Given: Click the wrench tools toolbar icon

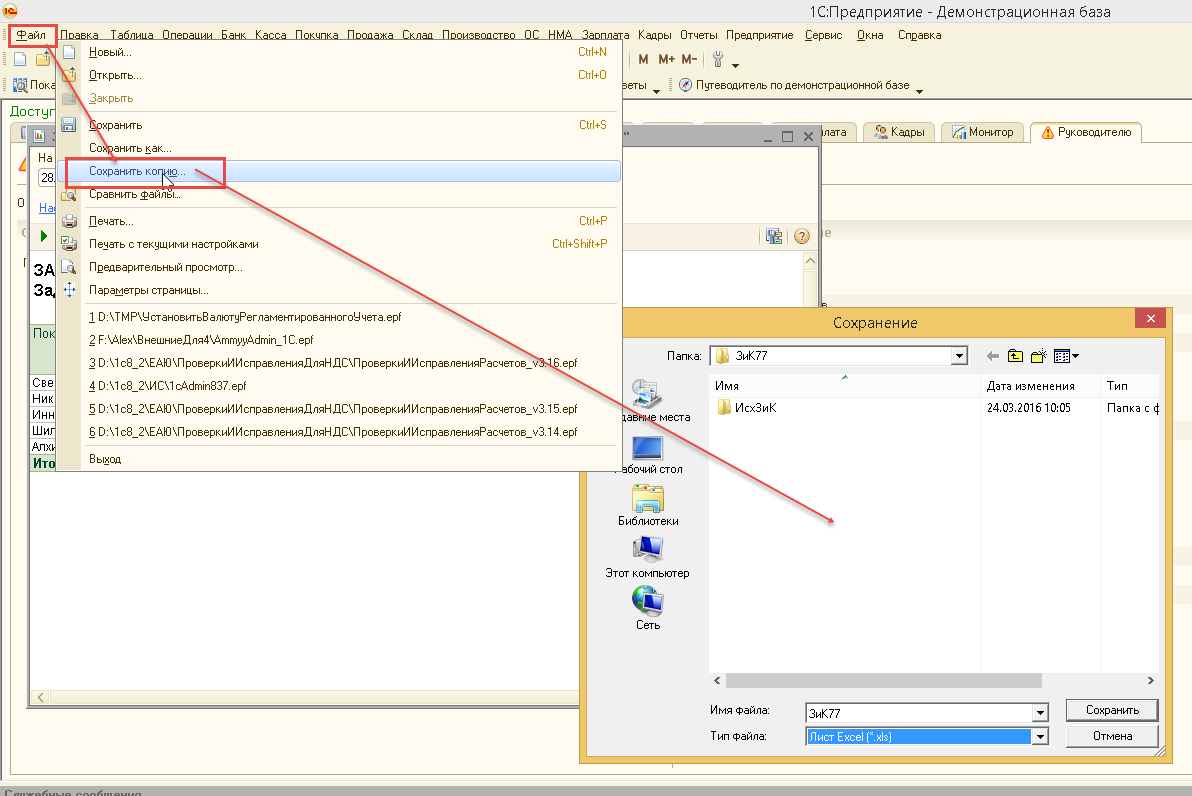Looking at the screenshot, I should (x=718, y=59).
